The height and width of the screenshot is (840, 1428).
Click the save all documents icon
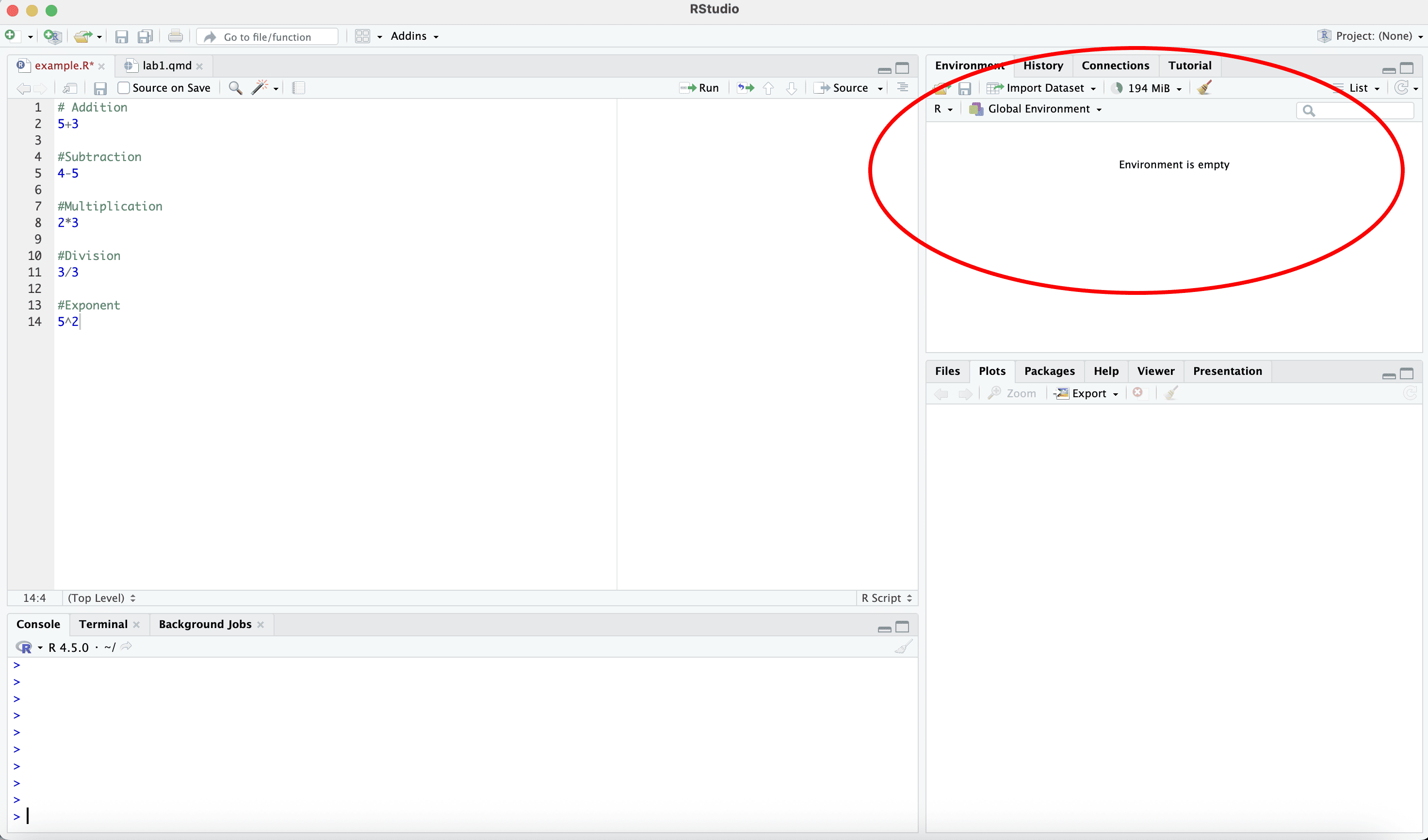145,37
